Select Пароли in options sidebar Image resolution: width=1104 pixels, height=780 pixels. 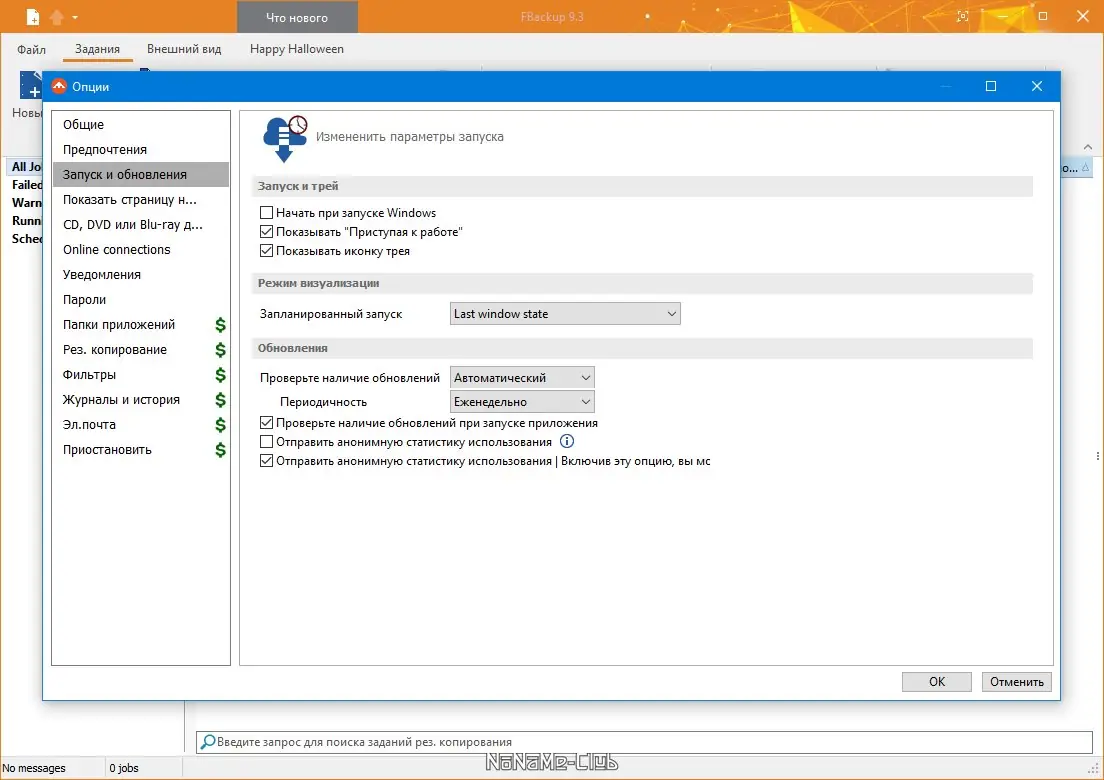pos(141,300)
